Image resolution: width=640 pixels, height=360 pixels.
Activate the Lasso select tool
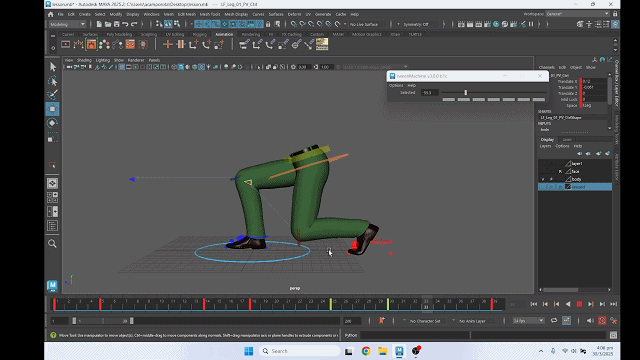52,81
